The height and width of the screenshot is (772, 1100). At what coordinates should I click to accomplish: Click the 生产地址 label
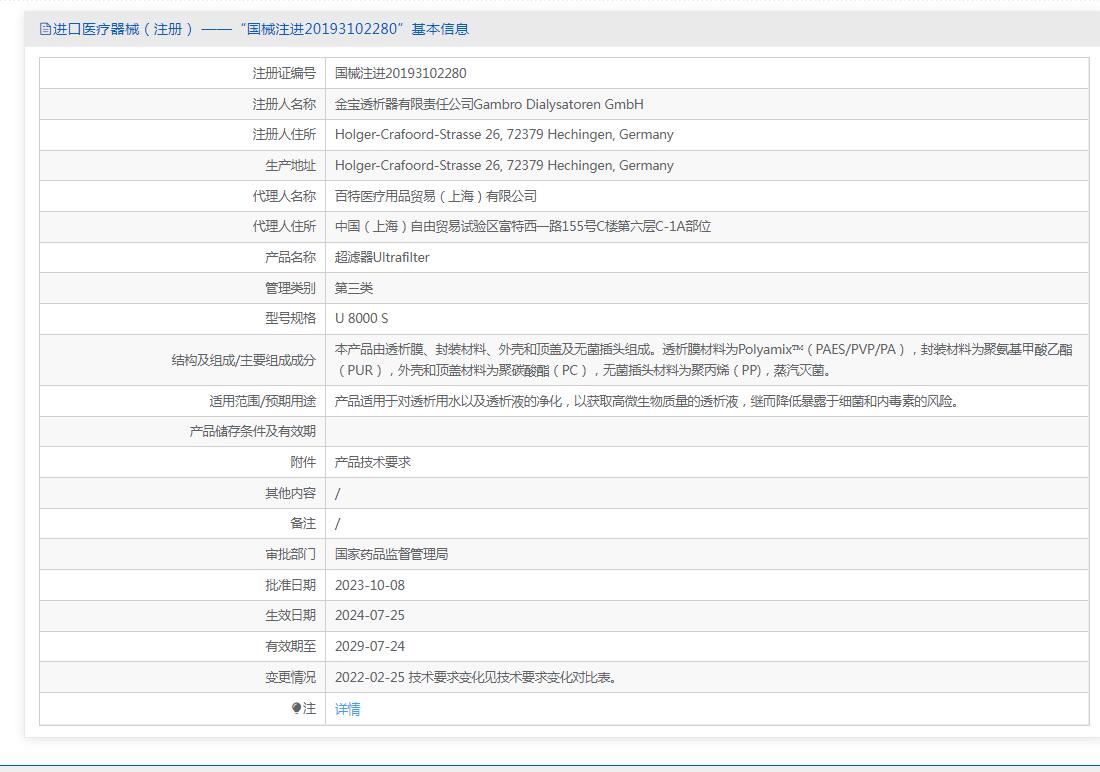point(290,165)
